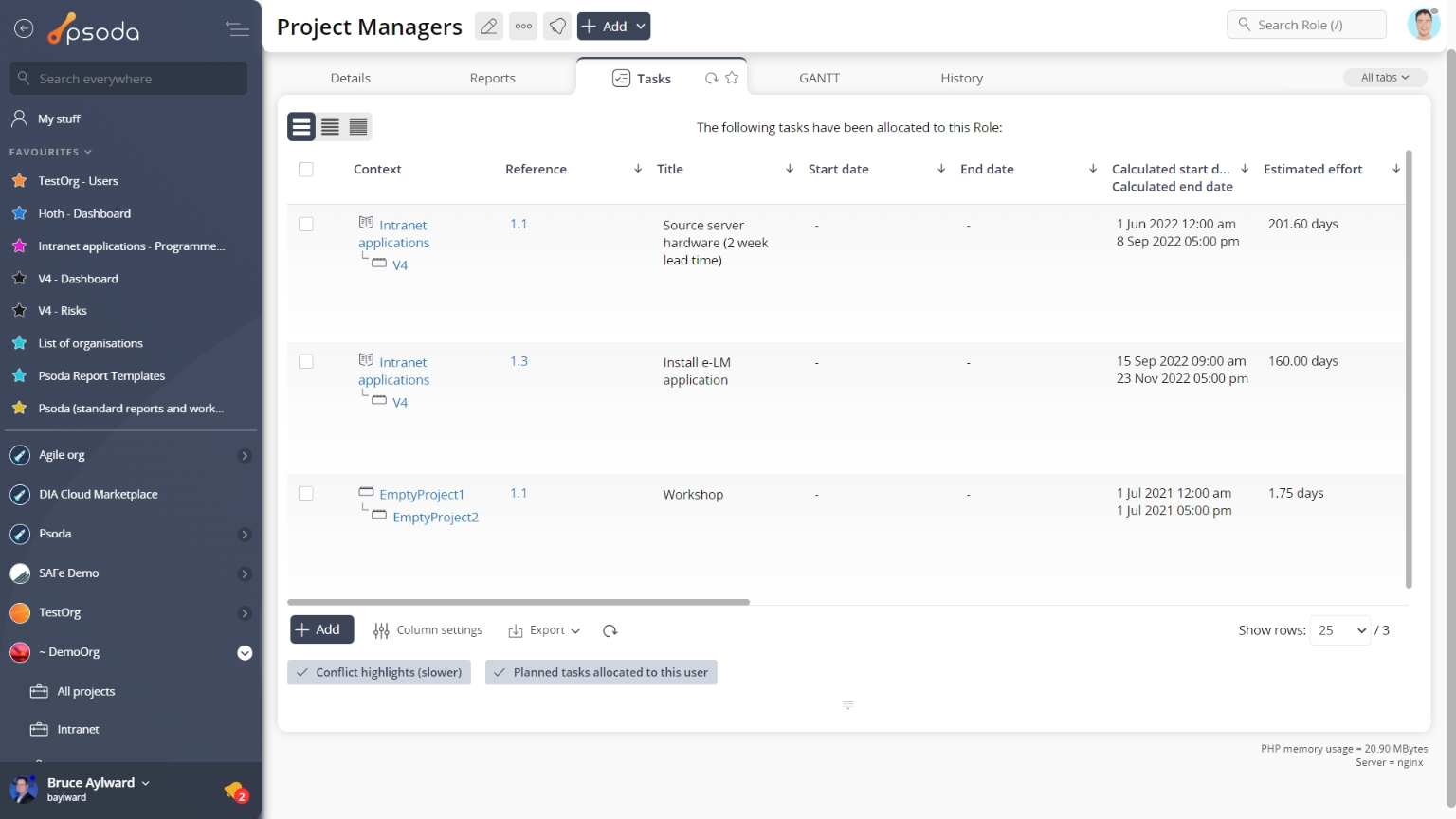Open the Add dropdown in the header
1456x819 pixels.
(x=613, y=27)
